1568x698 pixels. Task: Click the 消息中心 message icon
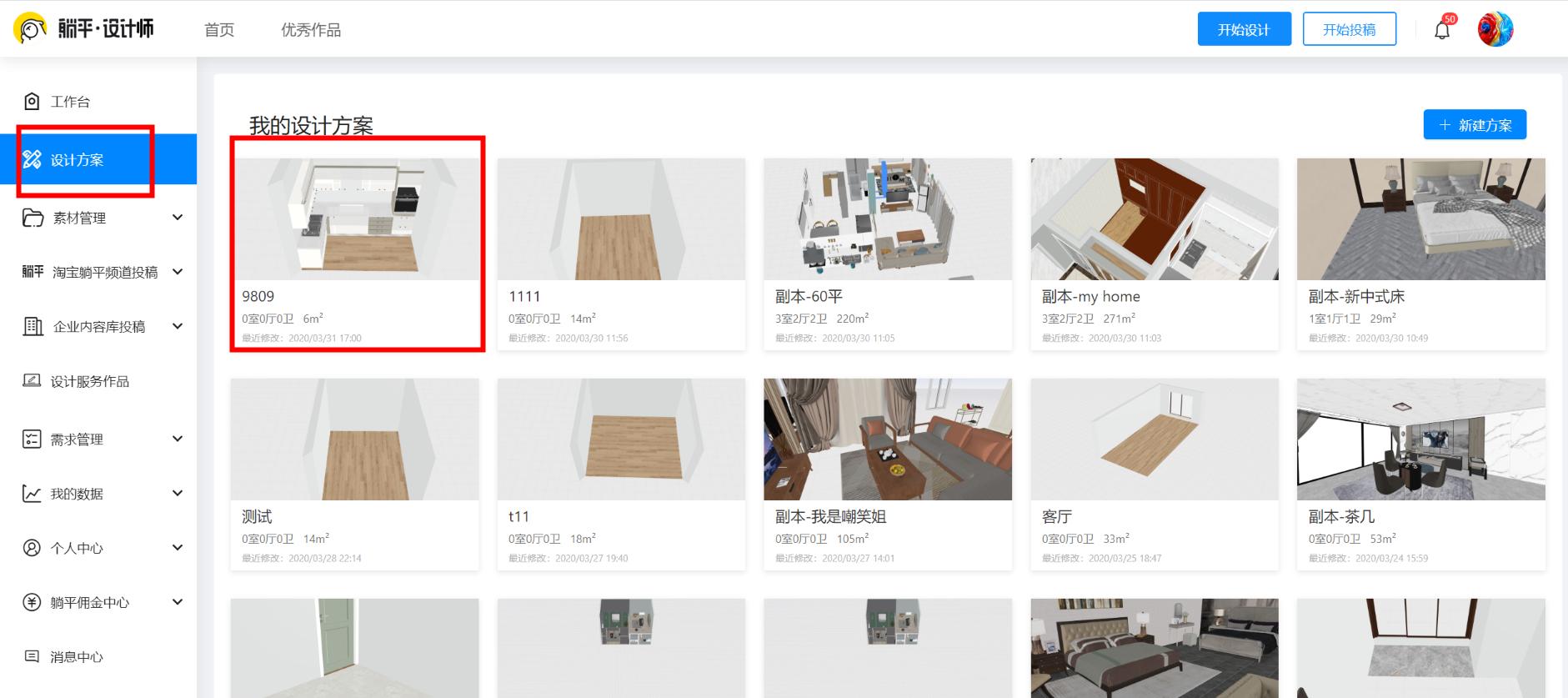point(32,656)
